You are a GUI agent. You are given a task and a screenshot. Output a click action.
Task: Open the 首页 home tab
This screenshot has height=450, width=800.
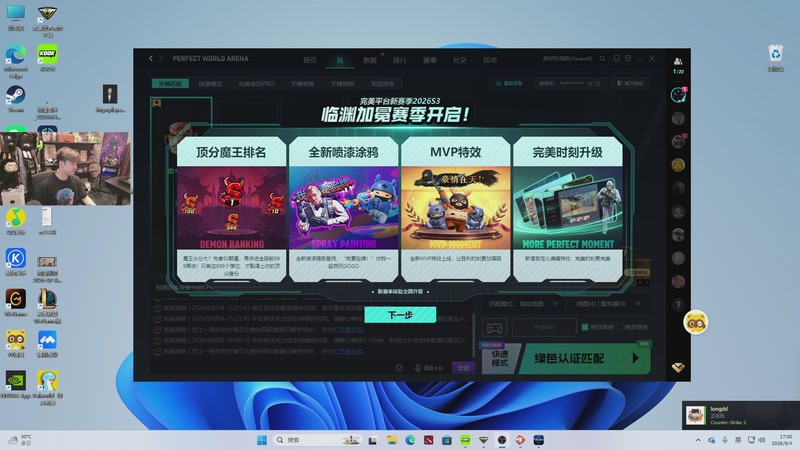pos(310,60)
